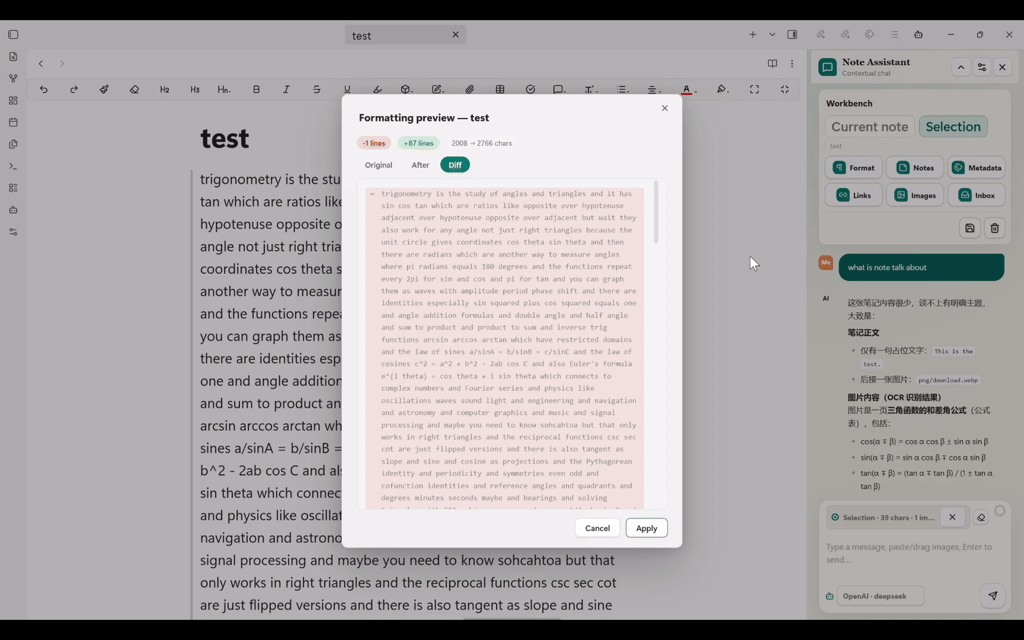Click the save floppy disk icon
This screenshot has width=1024, height=640.
[970, 228]
